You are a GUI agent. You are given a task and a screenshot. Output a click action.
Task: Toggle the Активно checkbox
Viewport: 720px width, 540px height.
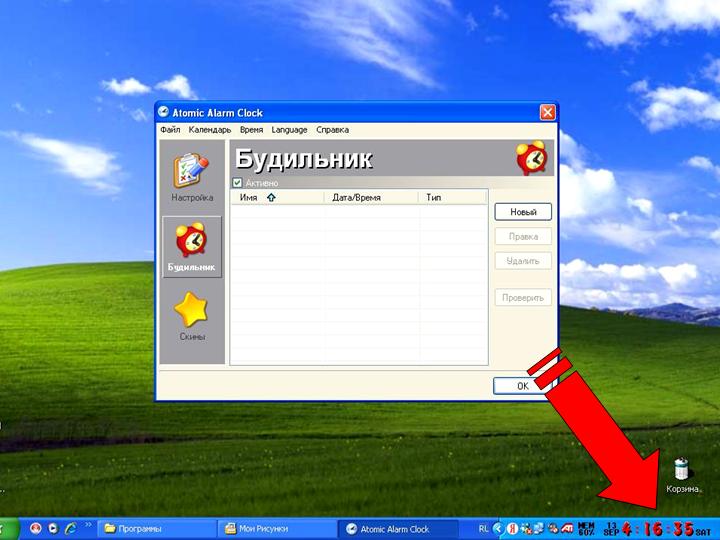point(237,183)
